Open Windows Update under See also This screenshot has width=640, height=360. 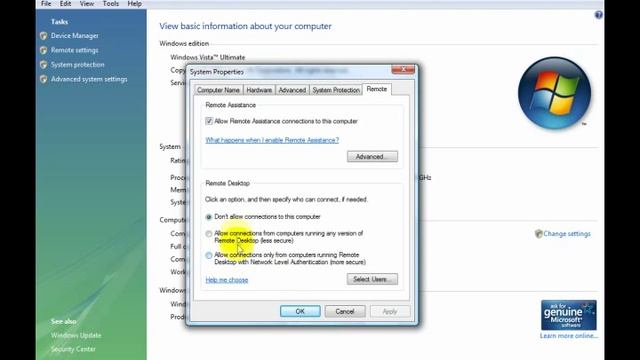point(76,336)
